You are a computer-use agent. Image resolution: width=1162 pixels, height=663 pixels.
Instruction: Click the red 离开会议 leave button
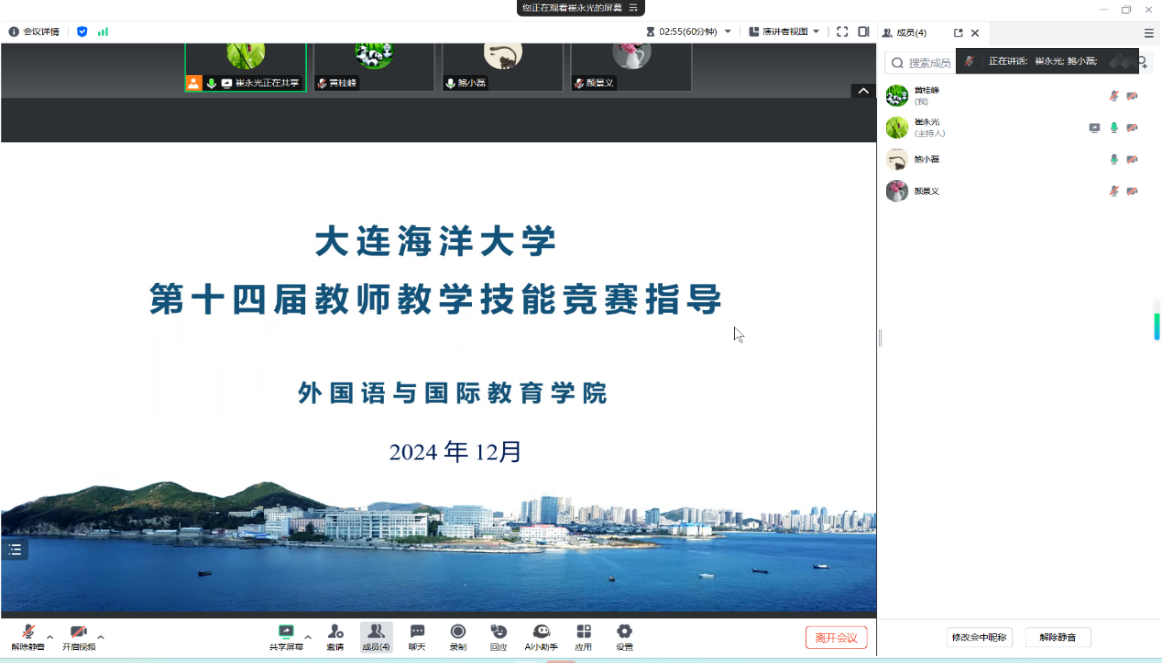click(x=836, y=638)
